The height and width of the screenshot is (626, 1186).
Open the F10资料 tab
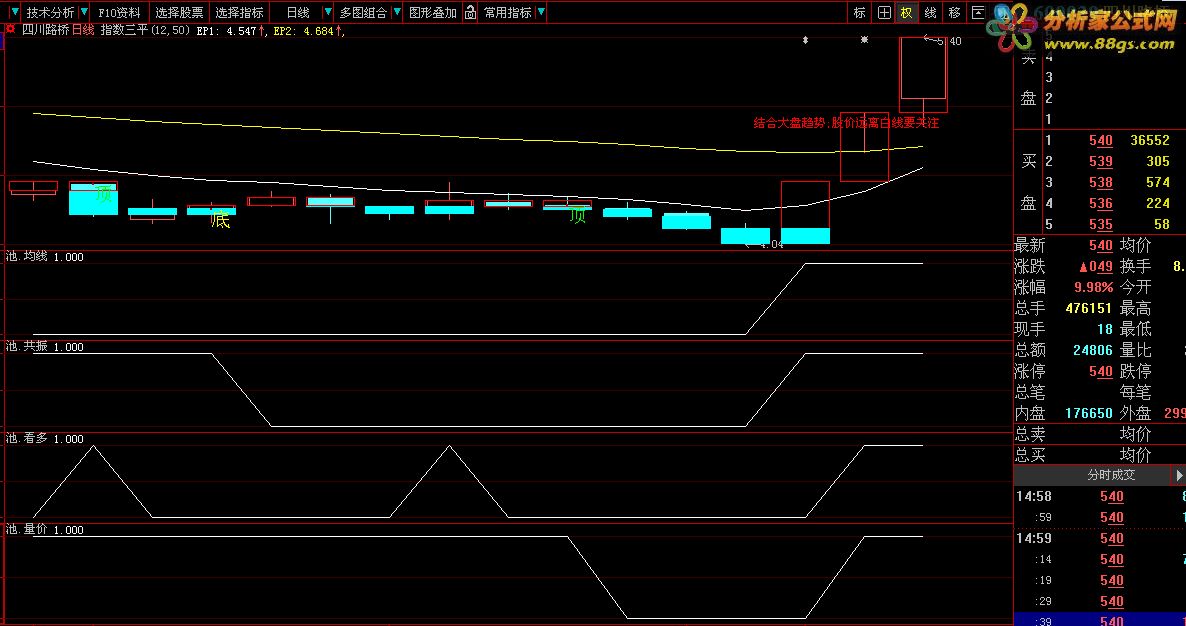pos(119,12)
